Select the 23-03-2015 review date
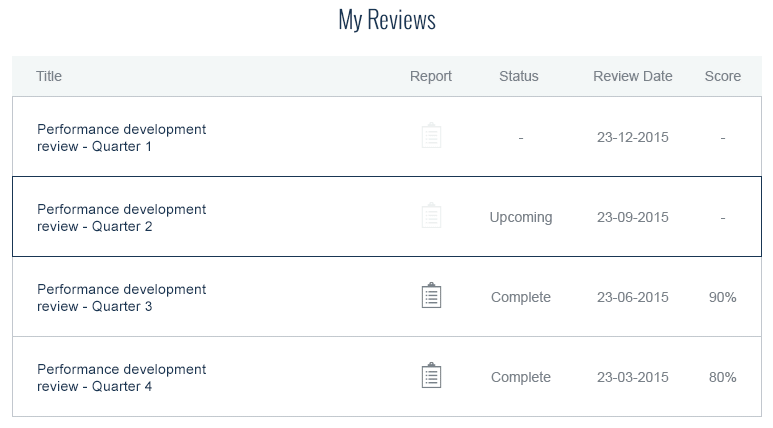The height and width of the screenshot is (428, 773). coord(632,377)
